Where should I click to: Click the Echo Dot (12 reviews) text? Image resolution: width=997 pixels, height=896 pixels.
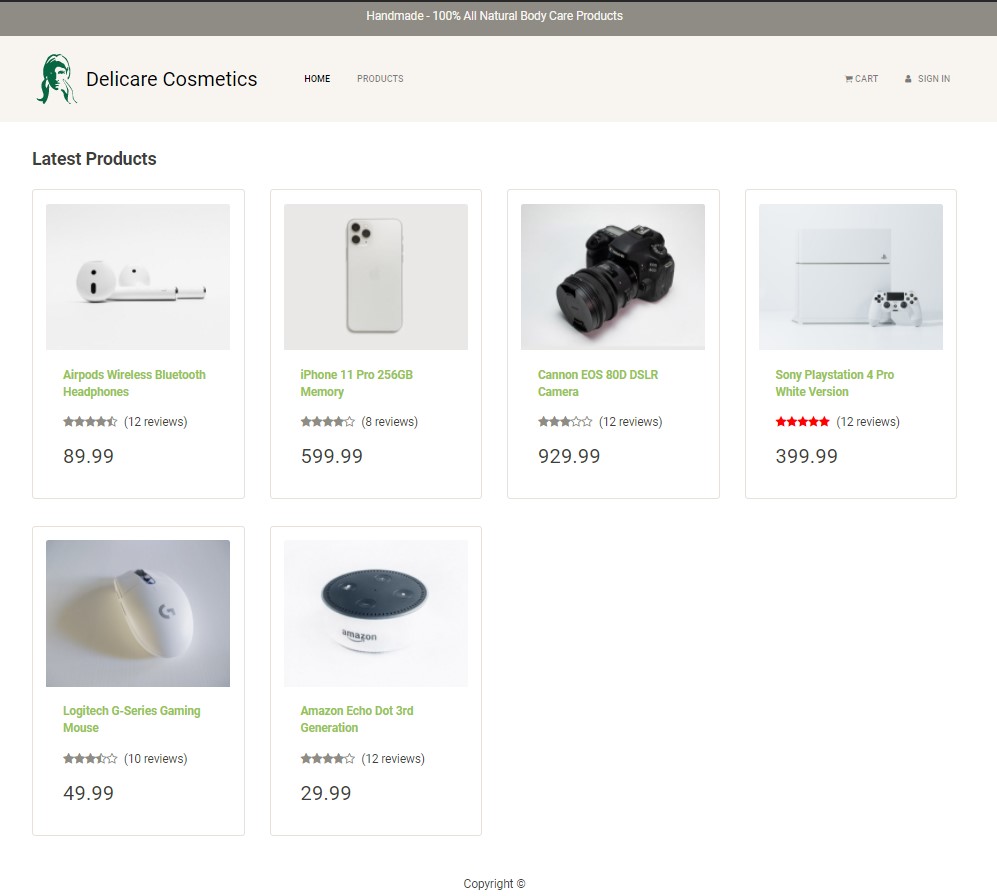click(x=393, y=759)
